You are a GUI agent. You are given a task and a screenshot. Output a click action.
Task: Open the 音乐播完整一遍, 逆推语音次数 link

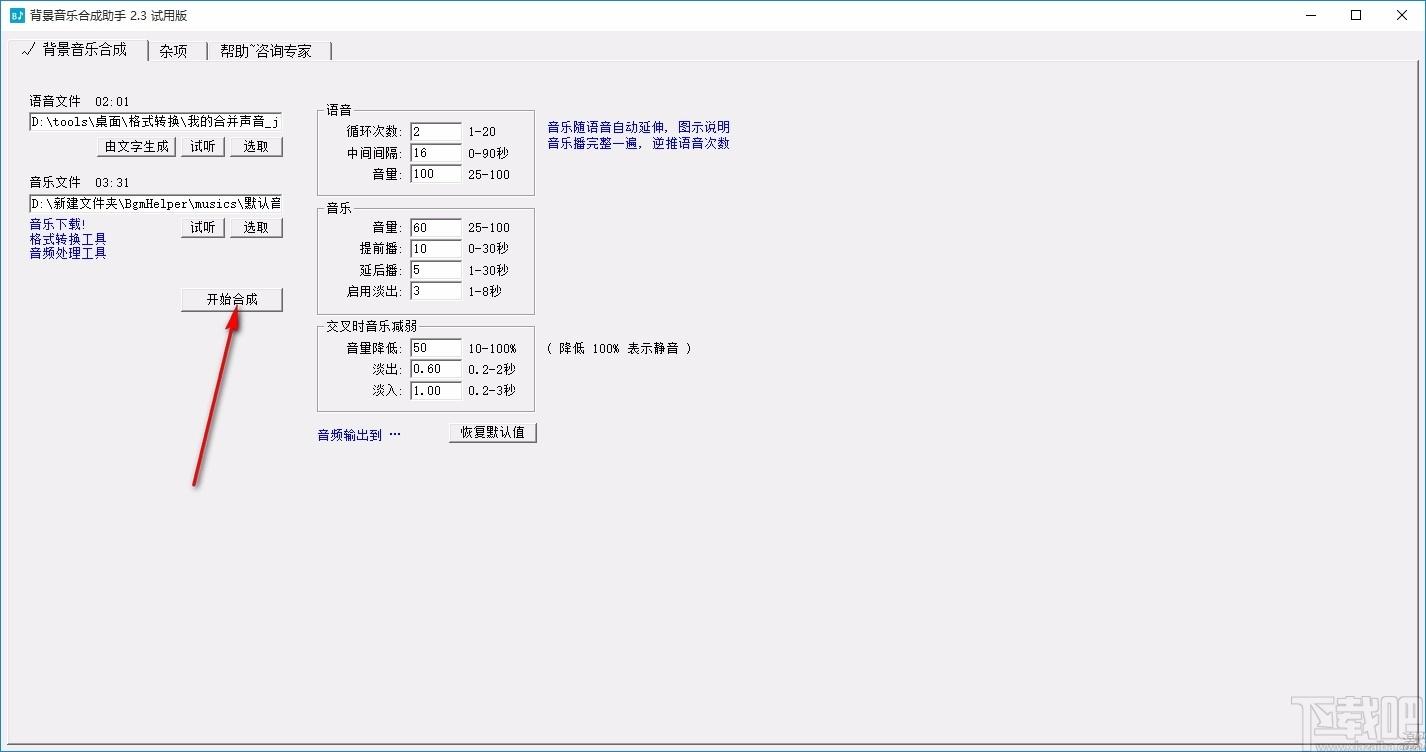638,143
